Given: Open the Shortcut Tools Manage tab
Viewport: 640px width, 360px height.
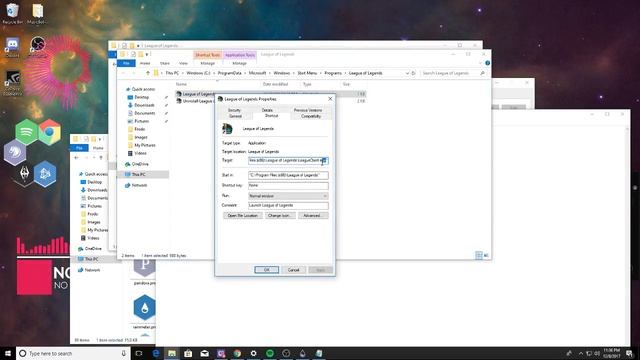Looking at the screenshot, I should (207, 63).
